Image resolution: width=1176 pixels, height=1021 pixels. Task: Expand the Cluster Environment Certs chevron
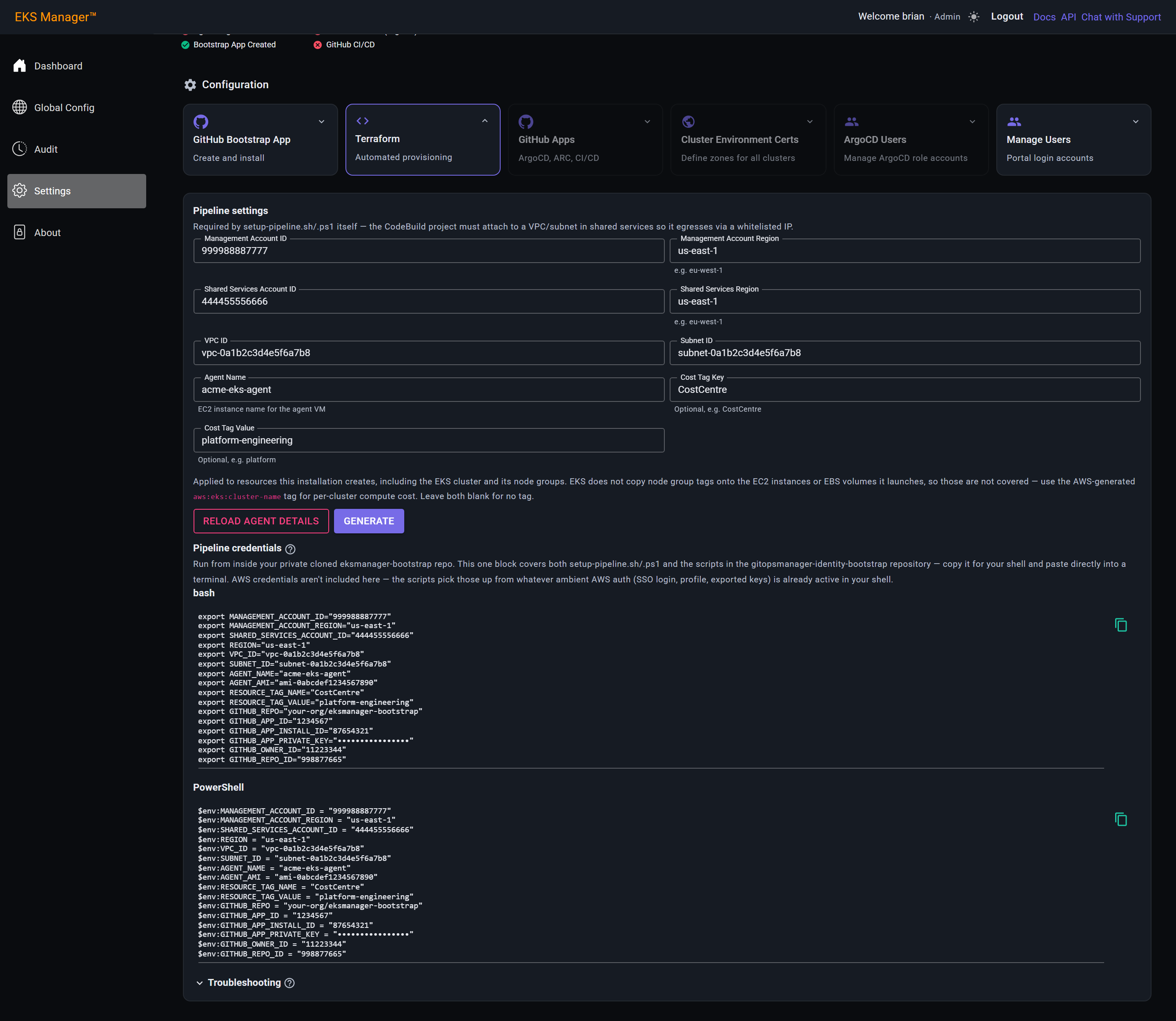810,121
